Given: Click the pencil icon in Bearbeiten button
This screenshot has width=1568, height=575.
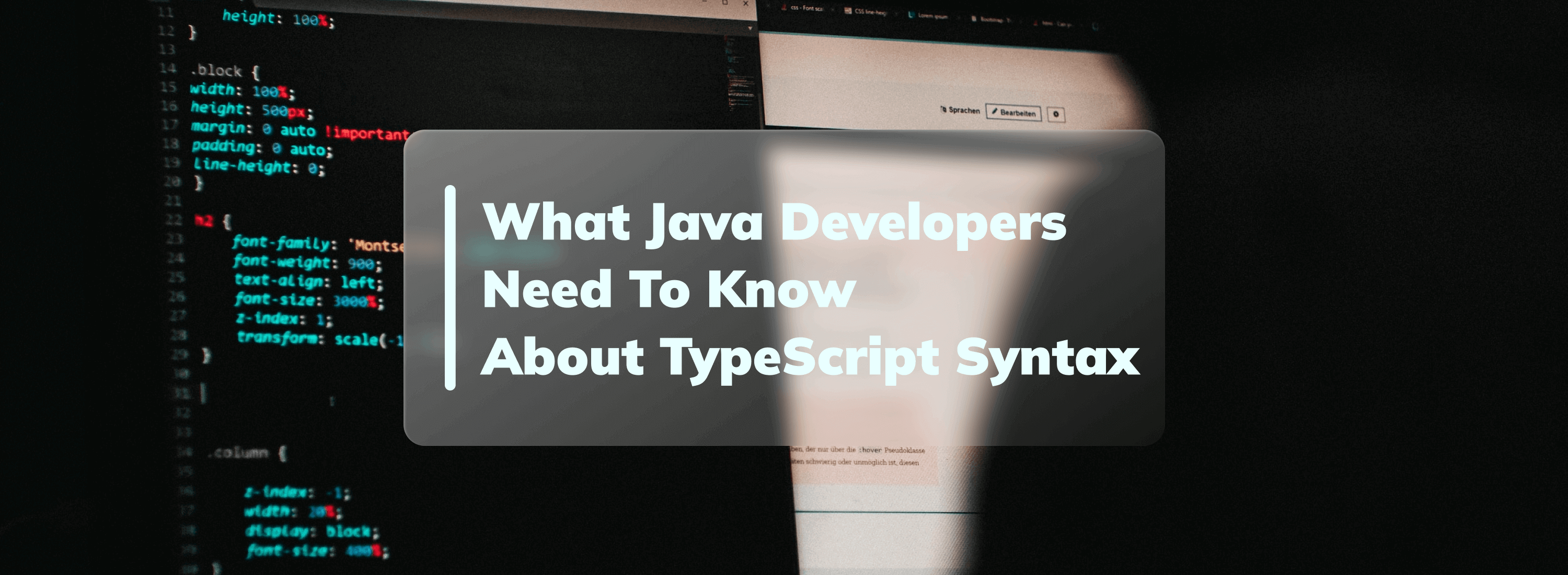Looking at the screenshot, I should point(995,111).
